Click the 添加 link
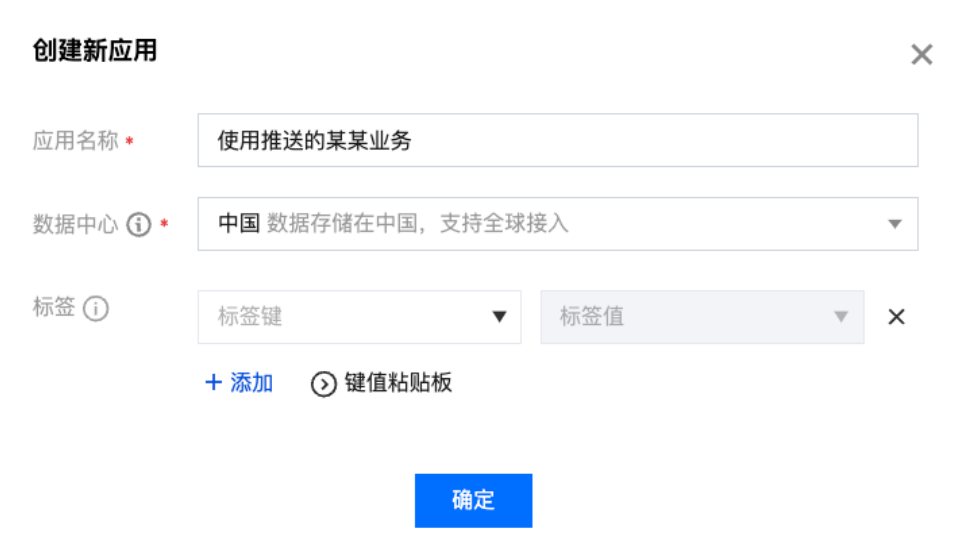The width and height of the screenshot is (965, 551). (x=251, y=383)
